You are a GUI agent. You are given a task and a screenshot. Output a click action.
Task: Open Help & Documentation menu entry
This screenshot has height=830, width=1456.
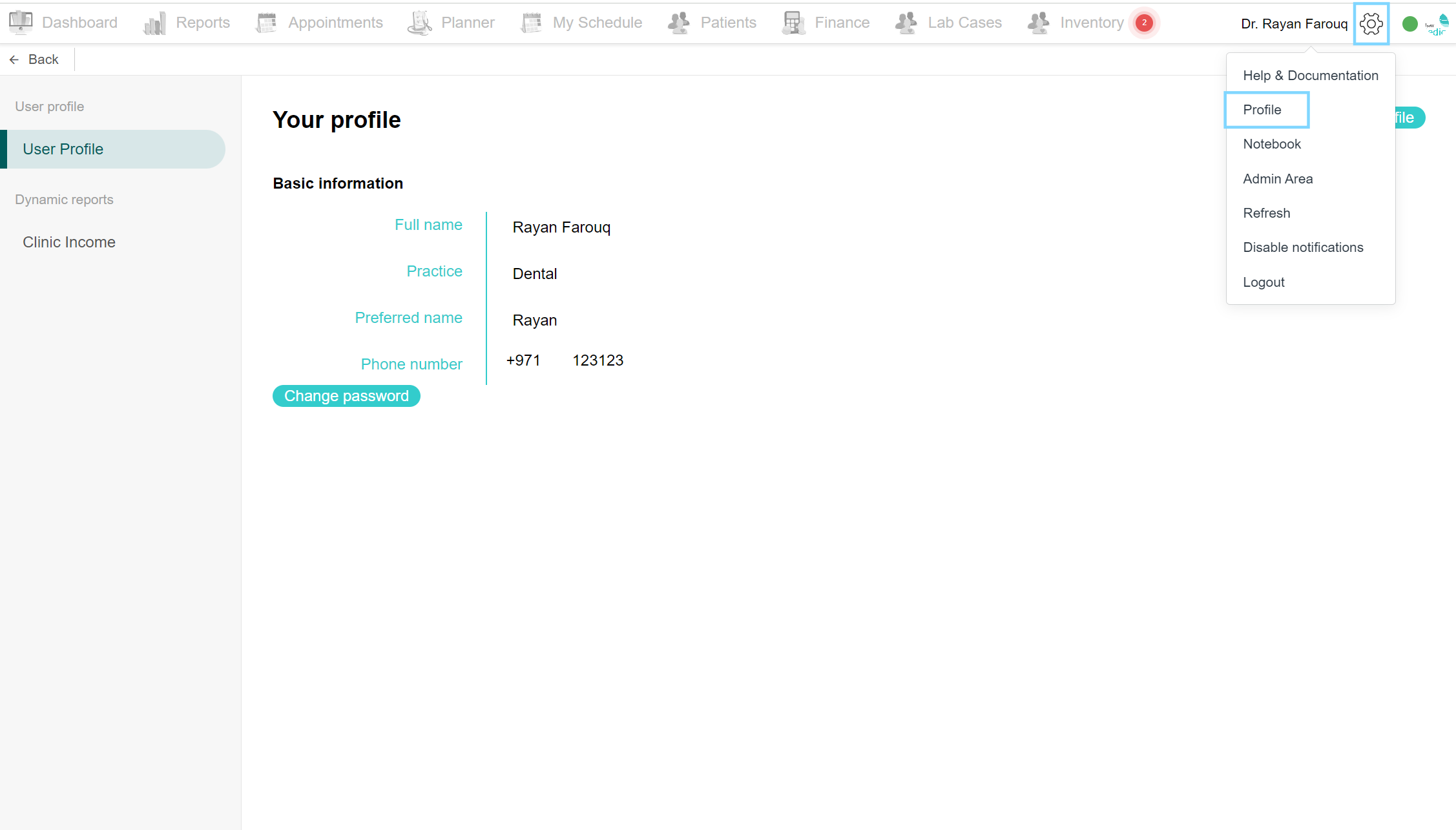pos(1311,76)
